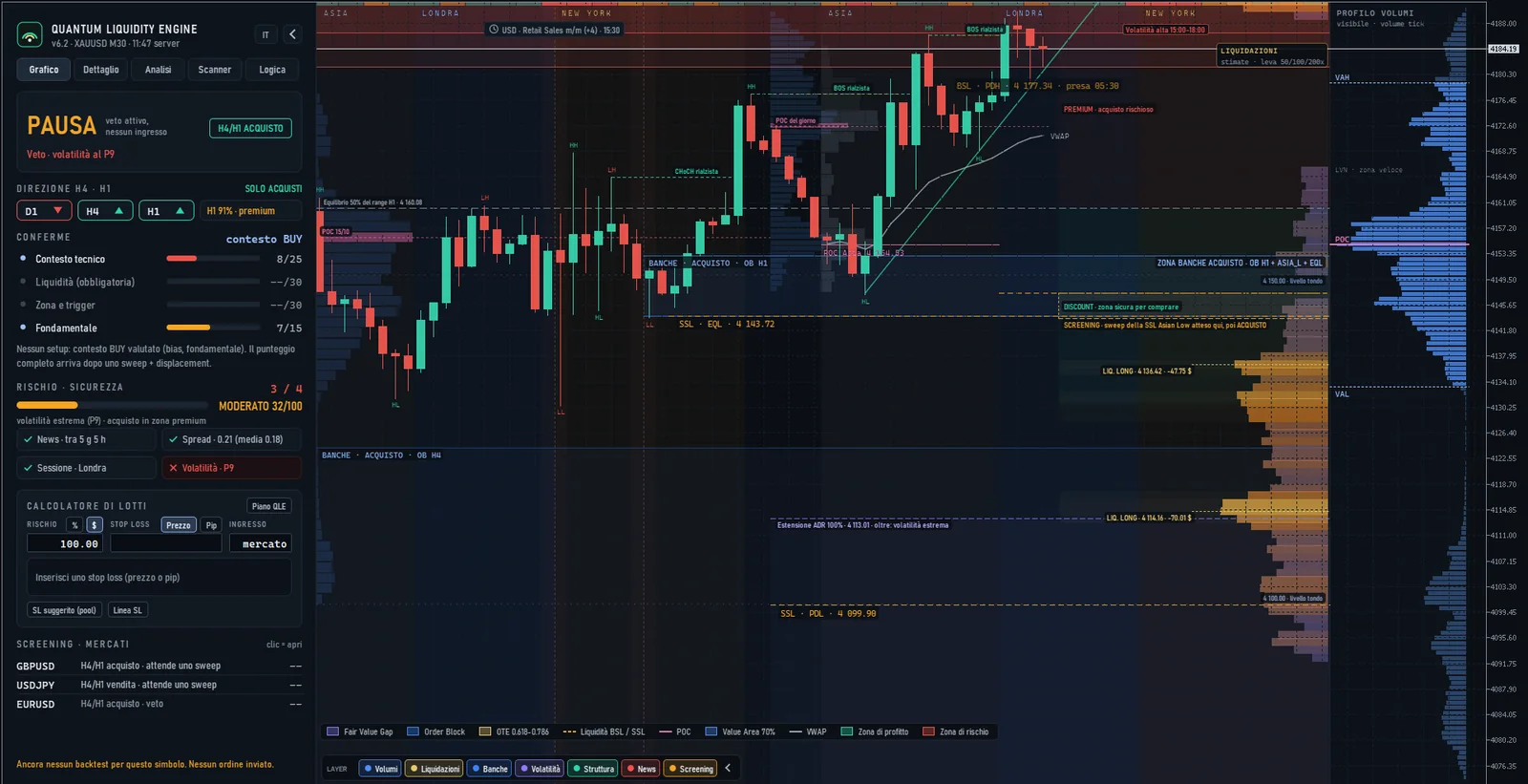The width and height of the screenshot is (1528, 784).
Task: Select Pip stop loss mode
Action: [x=211, y=525]
